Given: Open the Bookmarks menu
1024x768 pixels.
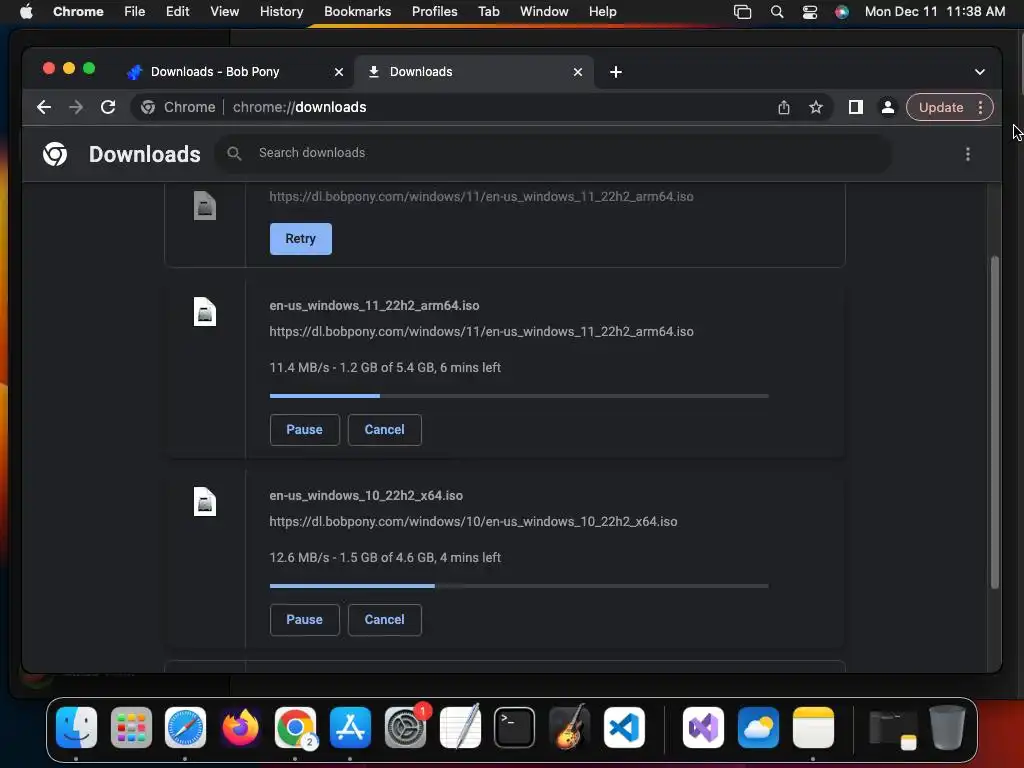Looking at the screenshot, I should (x=357, y=12).
